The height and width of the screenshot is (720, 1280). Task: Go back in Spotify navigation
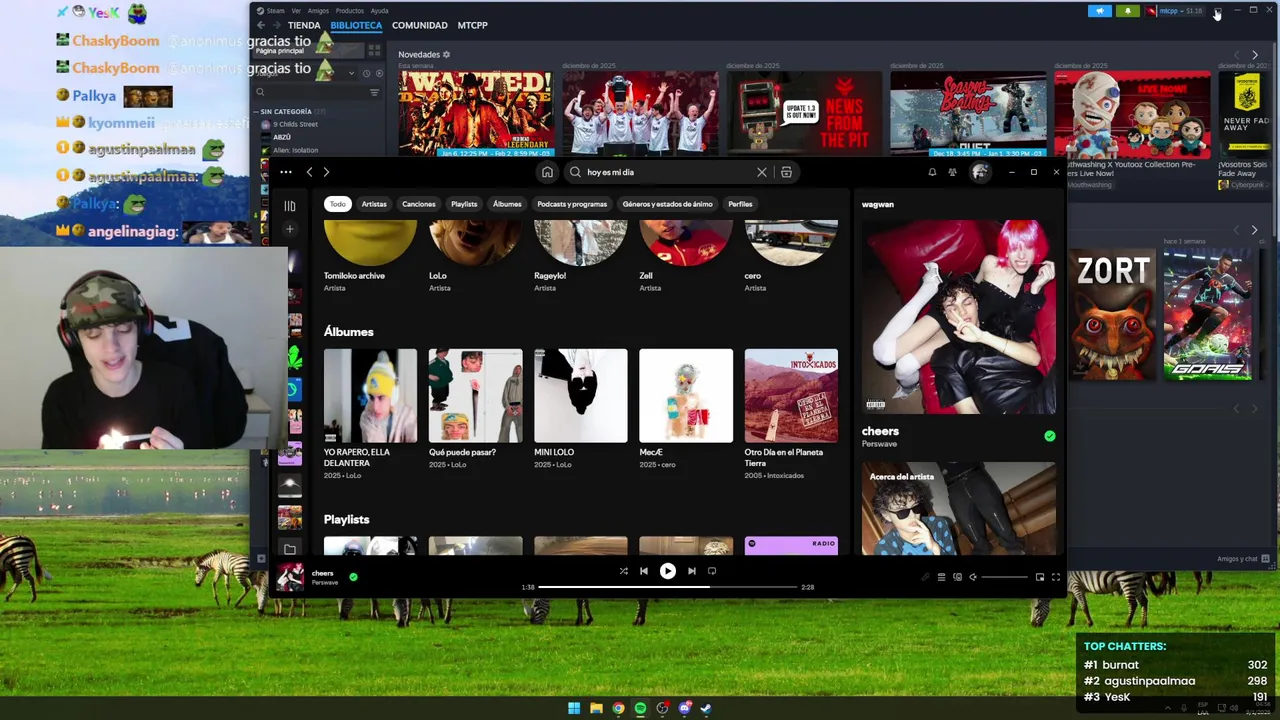309,172
